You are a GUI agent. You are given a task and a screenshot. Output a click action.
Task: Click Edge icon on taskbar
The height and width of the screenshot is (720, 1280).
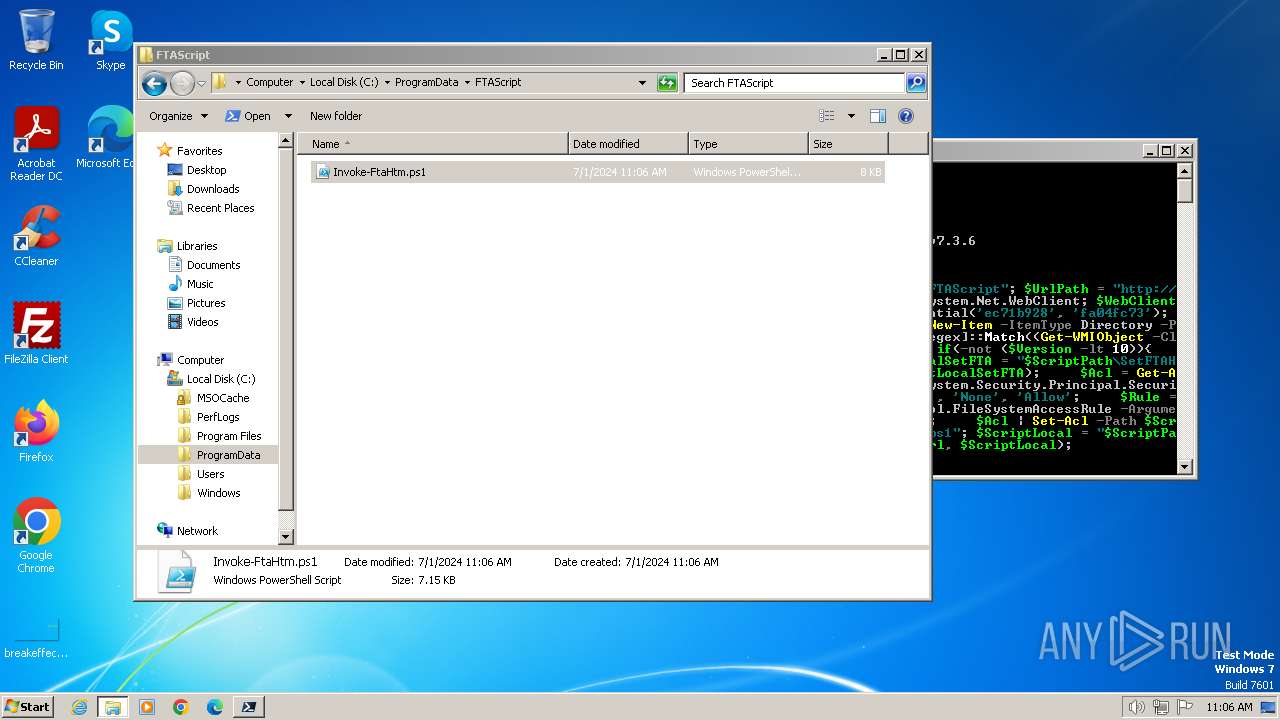(215, 707)
